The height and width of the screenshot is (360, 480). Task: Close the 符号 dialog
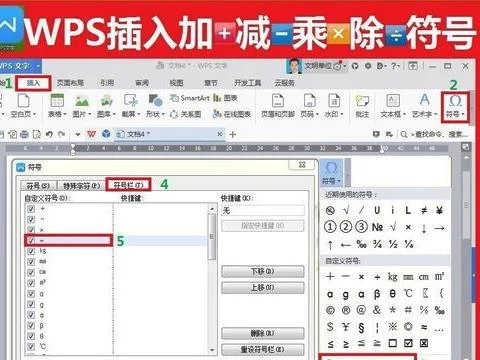point(302,165)
